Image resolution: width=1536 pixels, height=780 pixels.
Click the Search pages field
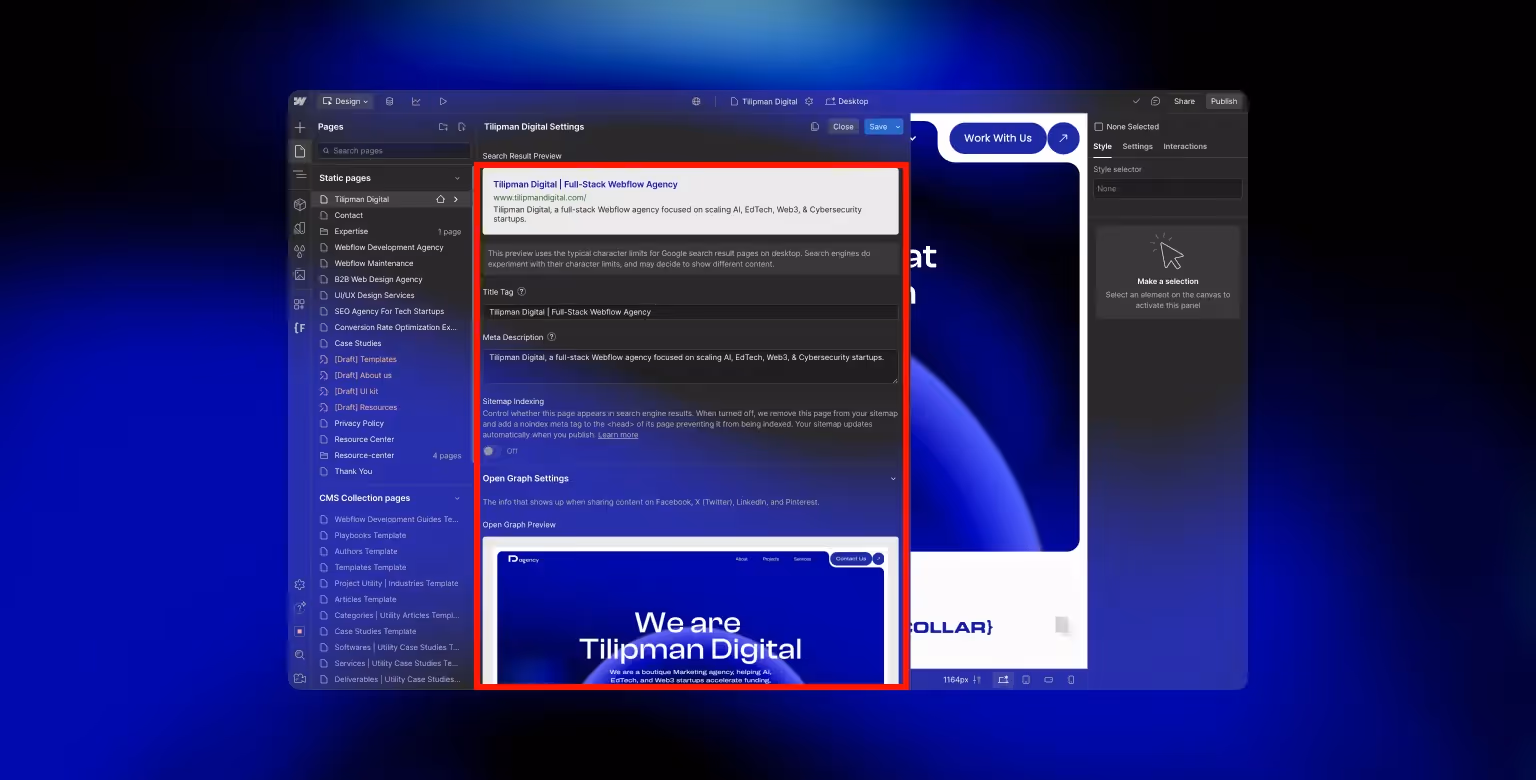[393, 151]
